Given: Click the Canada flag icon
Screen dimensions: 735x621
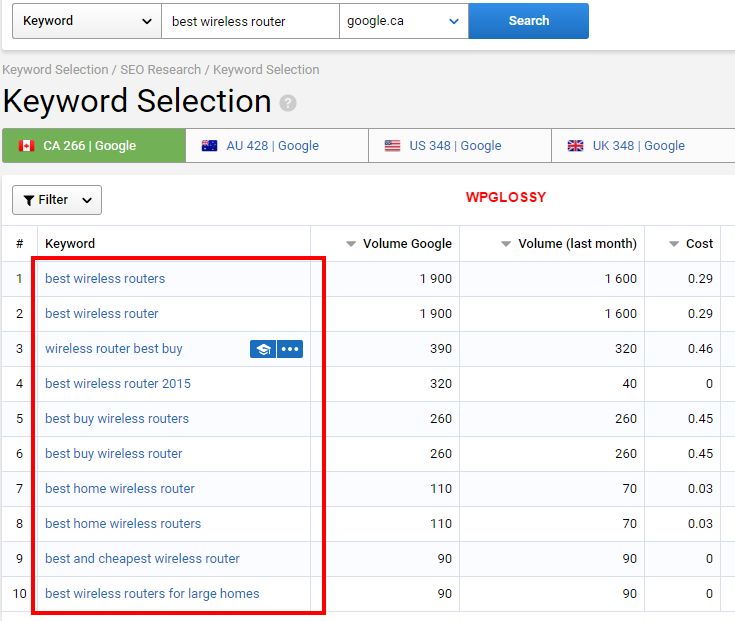Looking at the screenshot, I should pyautogui.click(x=26, y=146).
